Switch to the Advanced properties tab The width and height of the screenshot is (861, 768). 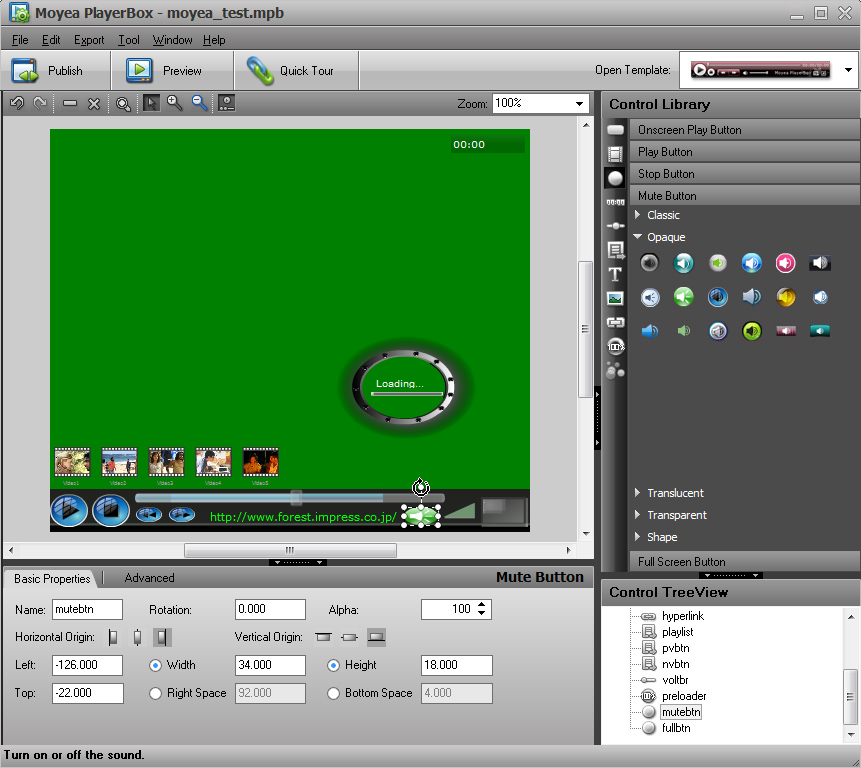coord(148,577)
